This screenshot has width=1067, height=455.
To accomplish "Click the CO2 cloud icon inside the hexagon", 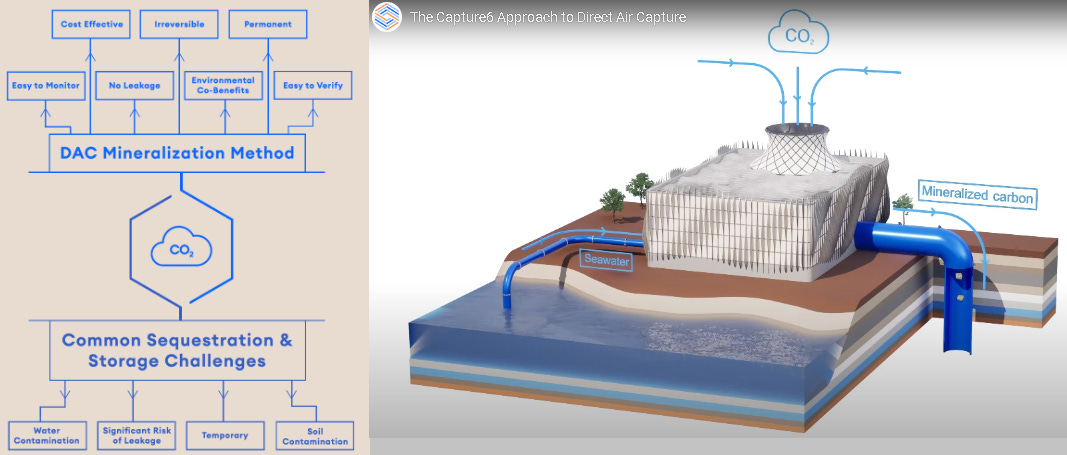I will [181, 246].
